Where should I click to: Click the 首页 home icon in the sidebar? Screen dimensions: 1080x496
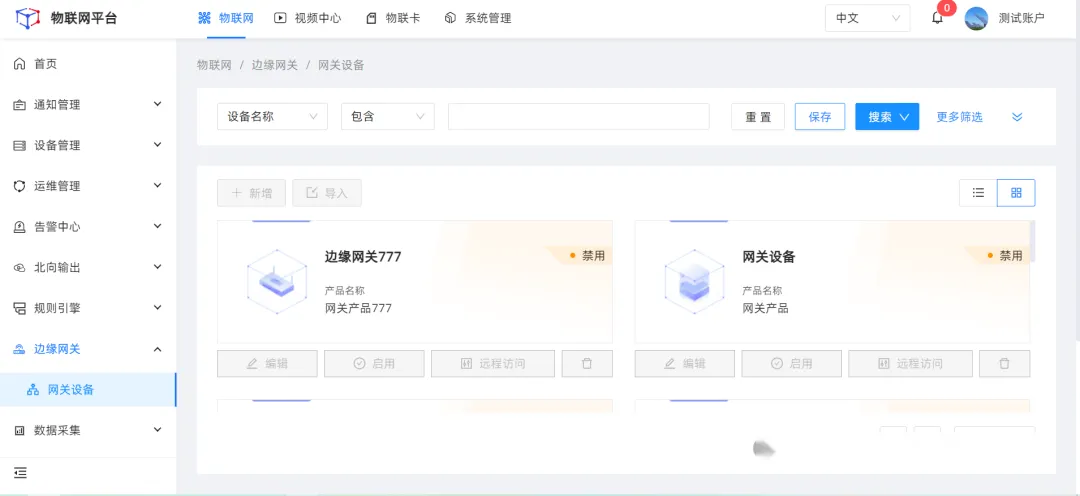tap(20, 64)
